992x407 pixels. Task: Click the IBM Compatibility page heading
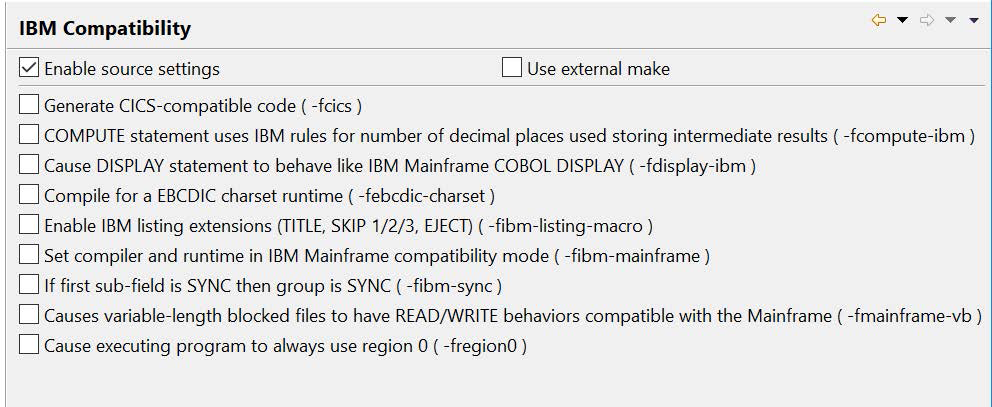105,29
